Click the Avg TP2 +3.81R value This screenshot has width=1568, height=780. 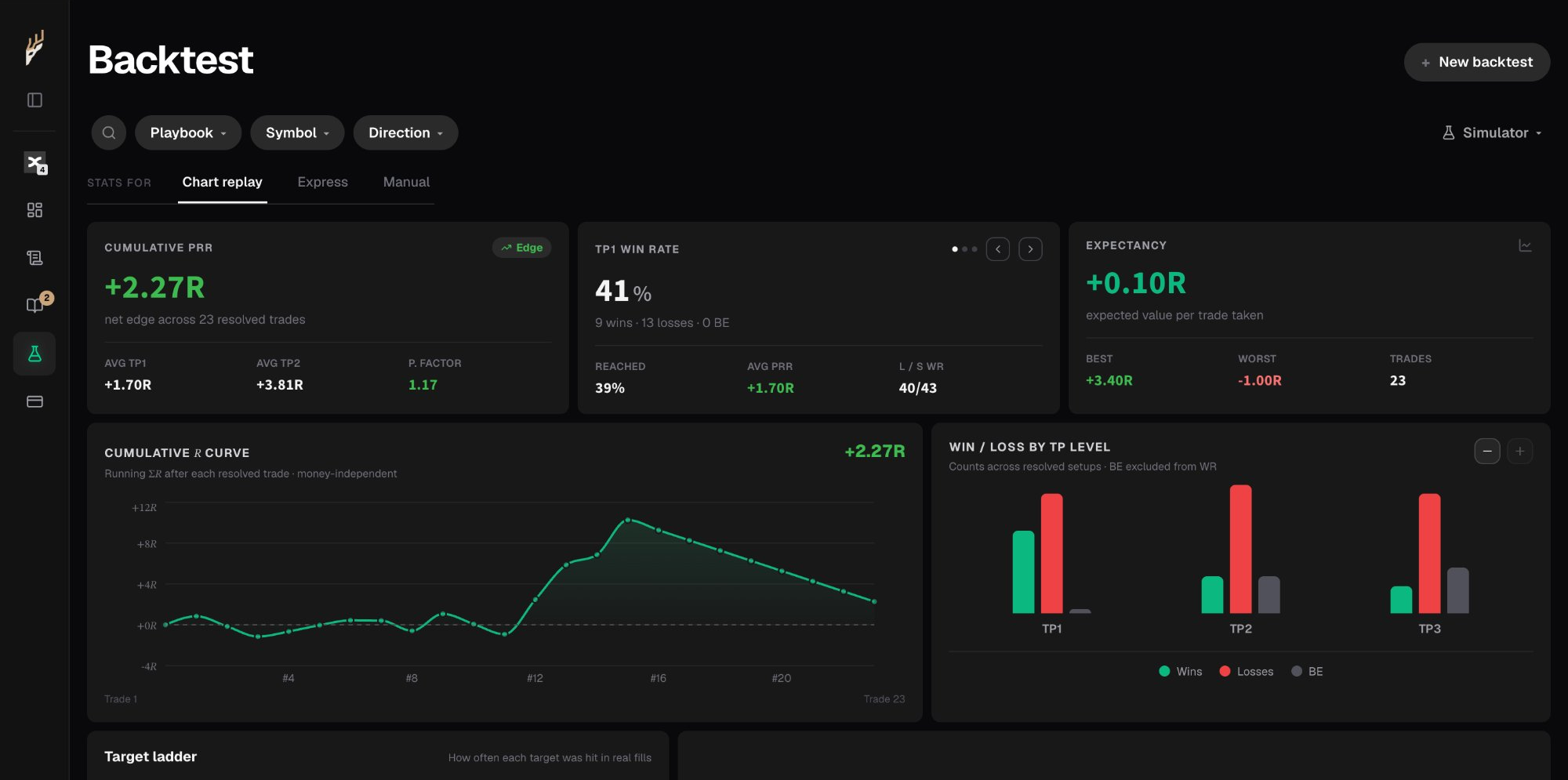coord(279,385)
